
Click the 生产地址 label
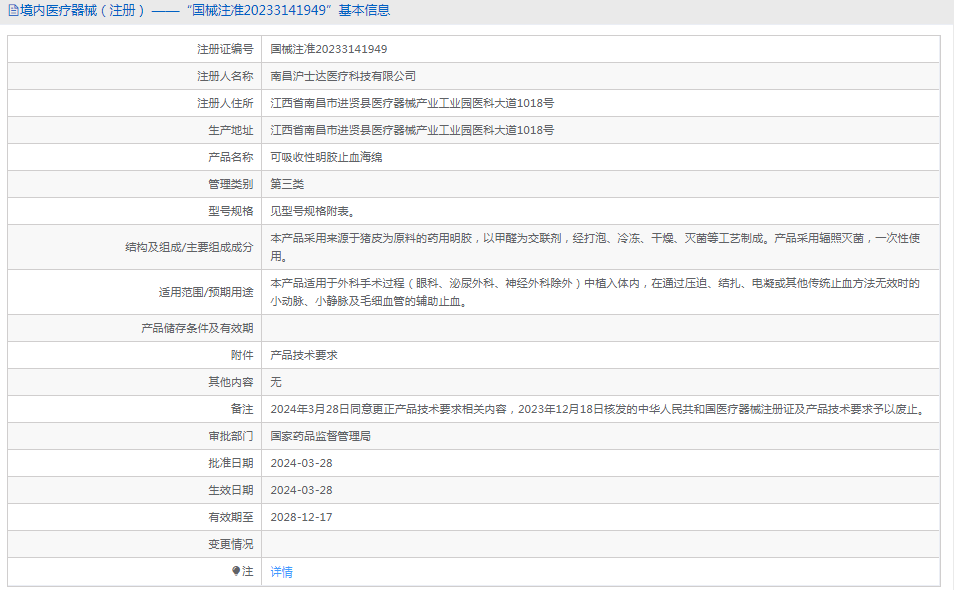231,130
